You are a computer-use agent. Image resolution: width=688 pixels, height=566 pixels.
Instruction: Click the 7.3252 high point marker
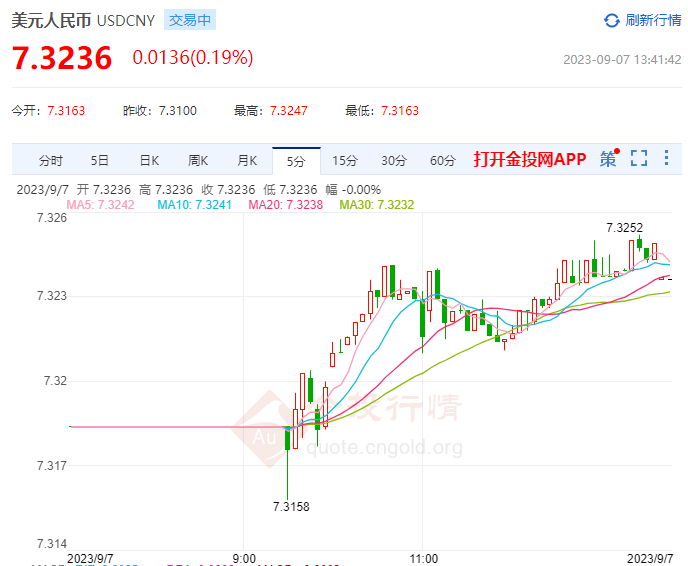(x=624, y=228)
